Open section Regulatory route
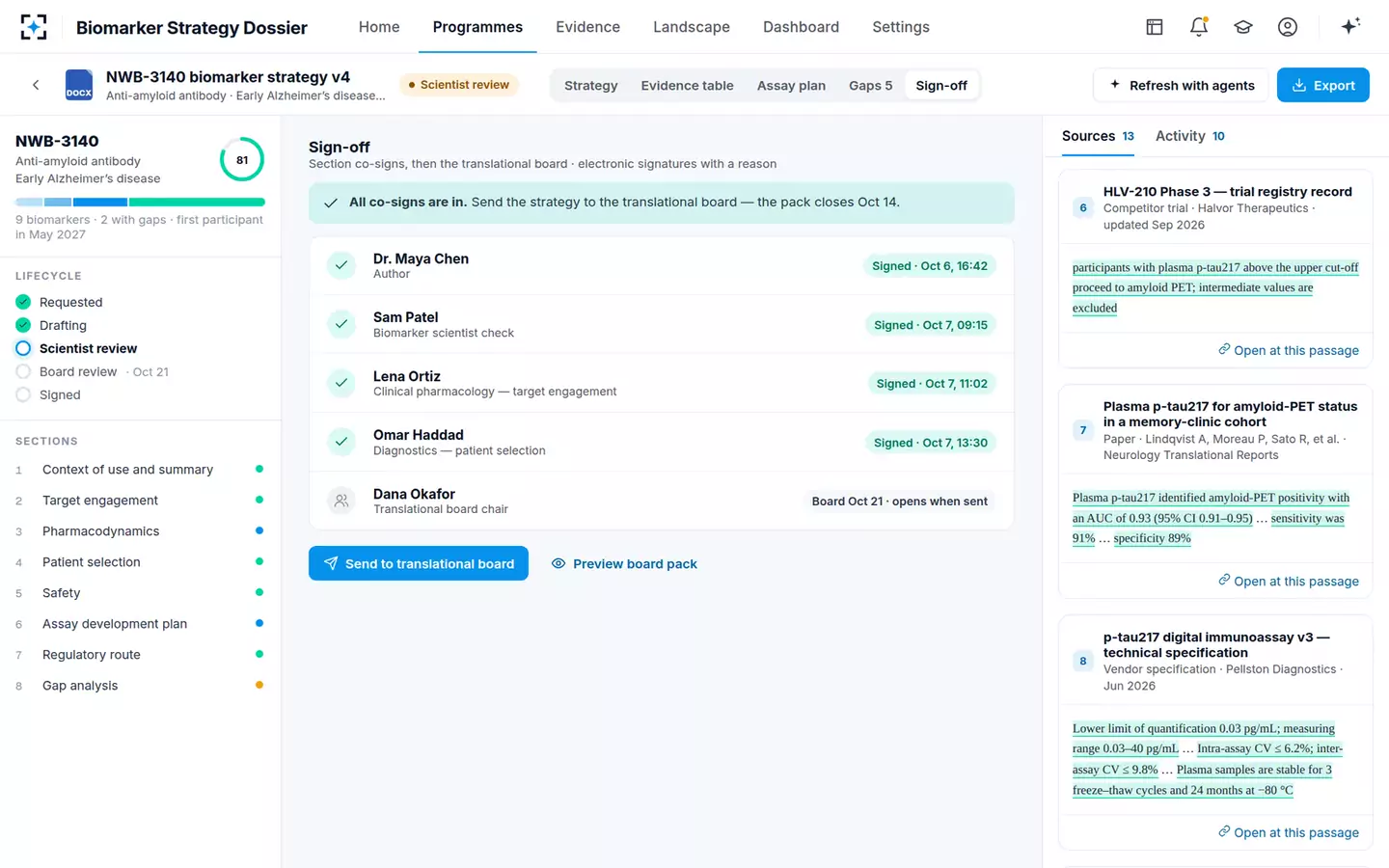 pyautogui.click(x=140, y=655)
